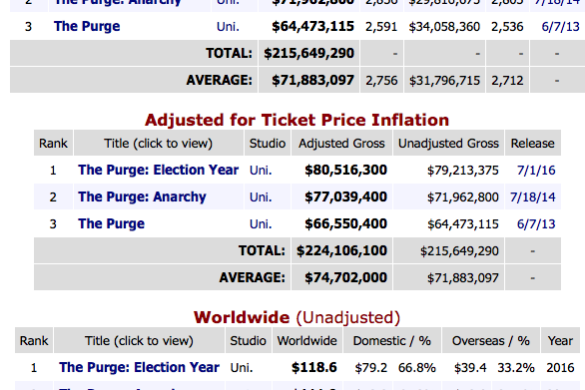Image resolution: width=585 pixels, height=390 pixels.
Task: Open The Purge: Election Year in adjusted table
Action: (158, 170)
